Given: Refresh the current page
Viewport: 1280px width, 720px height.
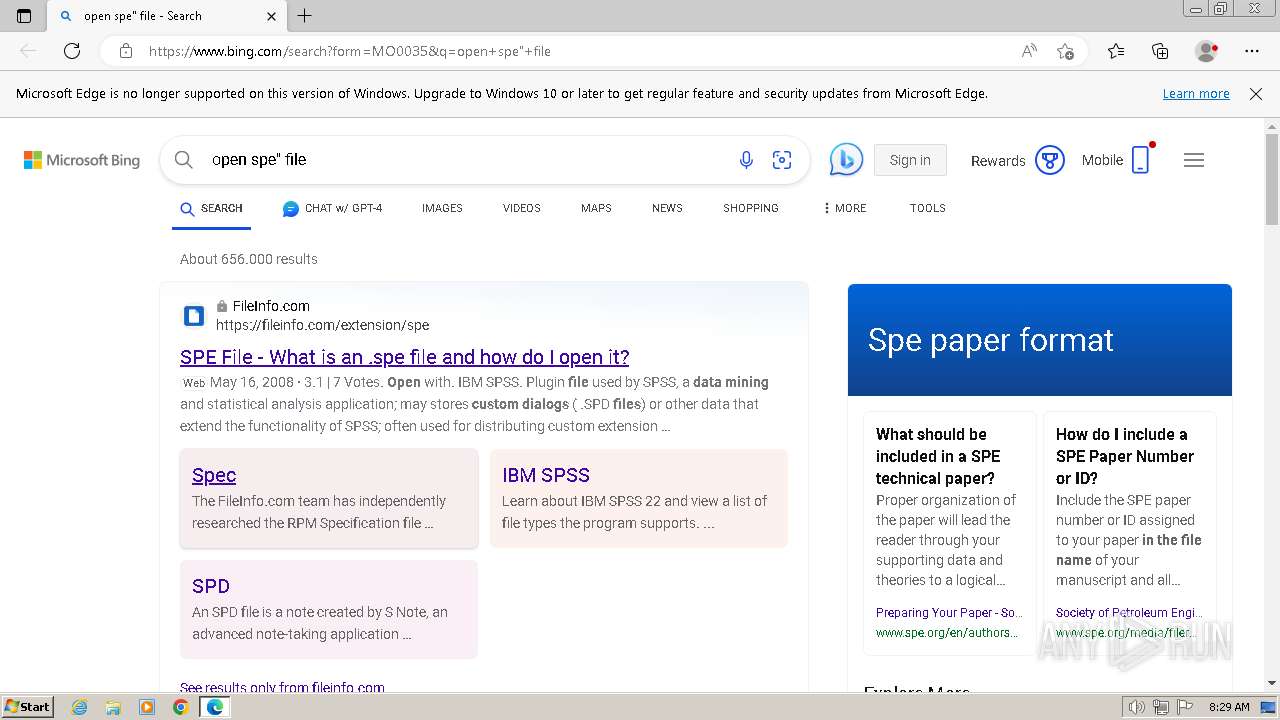Looking at the screenshot, I should (x=72, y=51).
